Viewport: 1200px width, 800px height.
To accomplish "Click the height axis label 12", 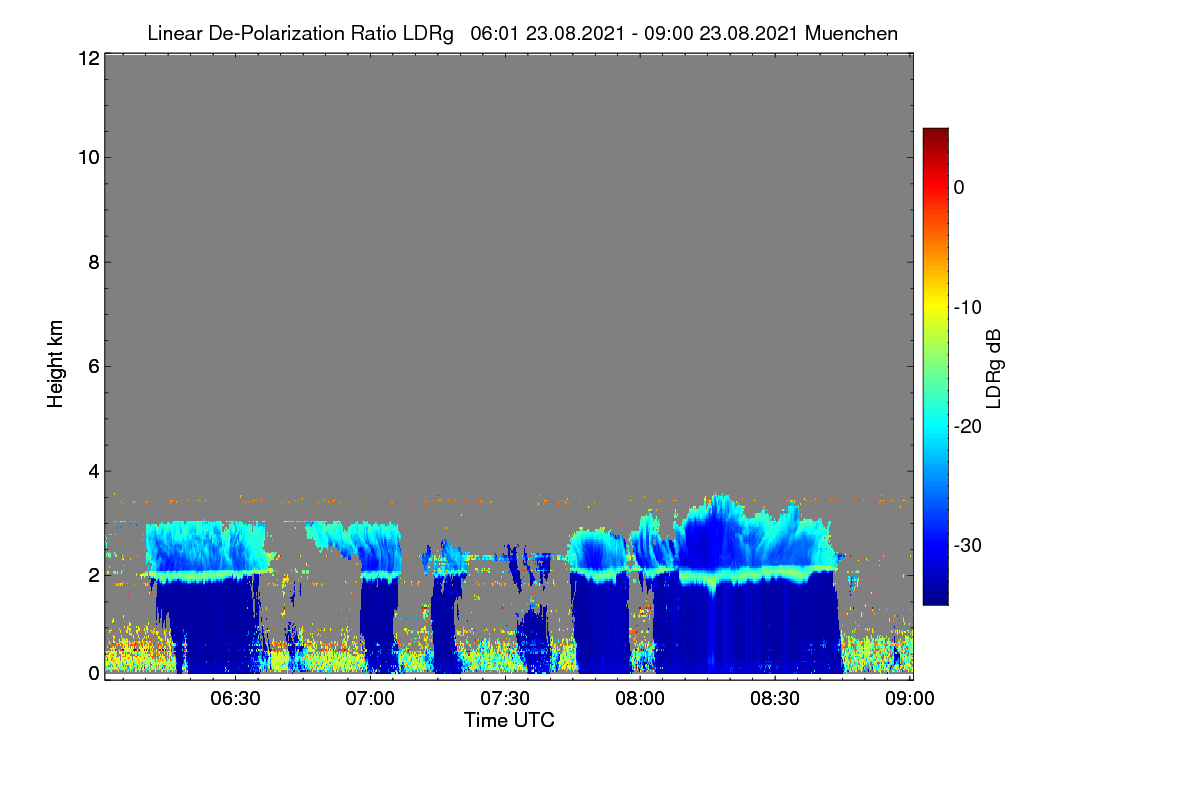I will pyautogui.click(x=88, y=58).
